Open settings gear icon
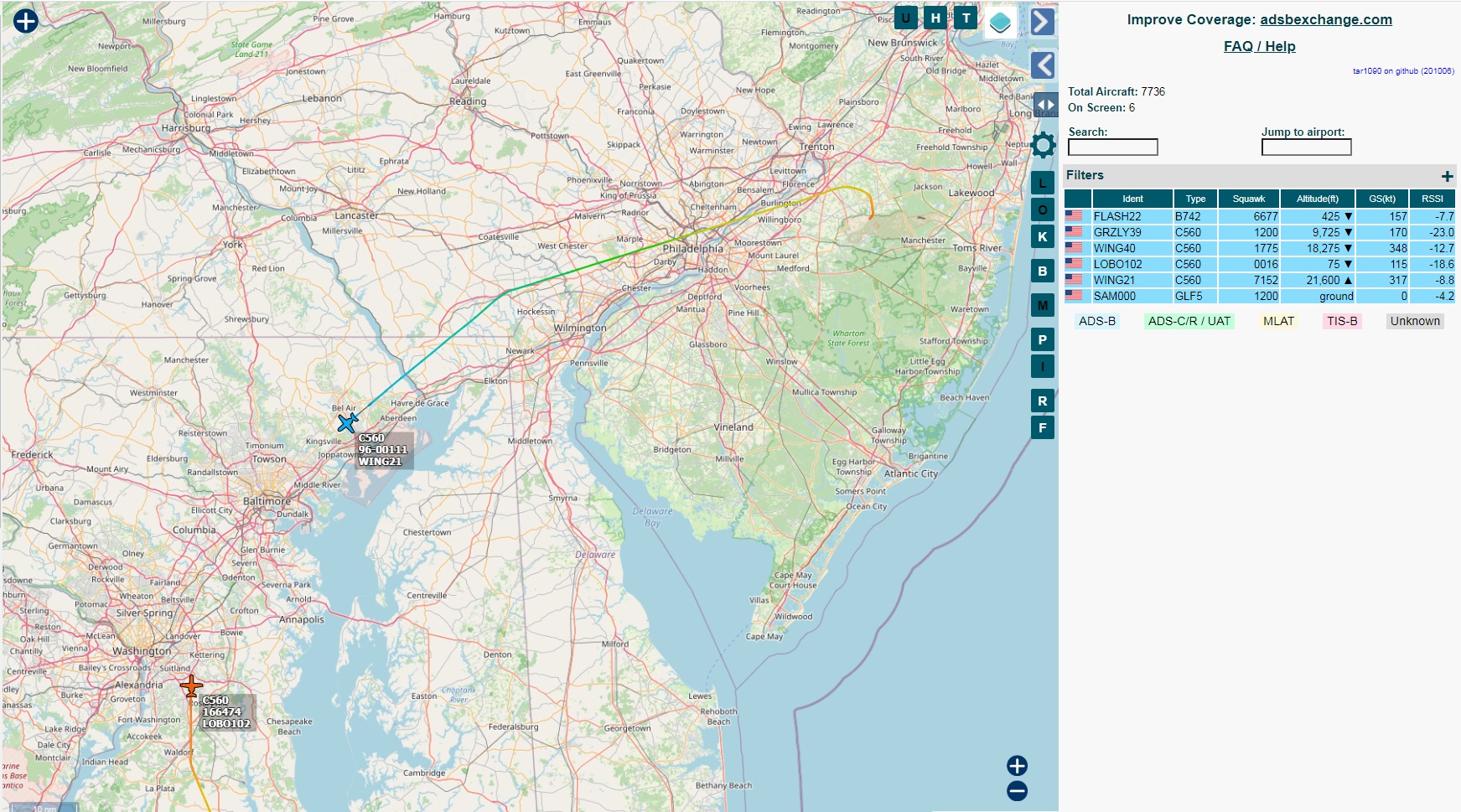Image resolution: width=1461 pixels, height=812 pixels. tap(1043, 145)
